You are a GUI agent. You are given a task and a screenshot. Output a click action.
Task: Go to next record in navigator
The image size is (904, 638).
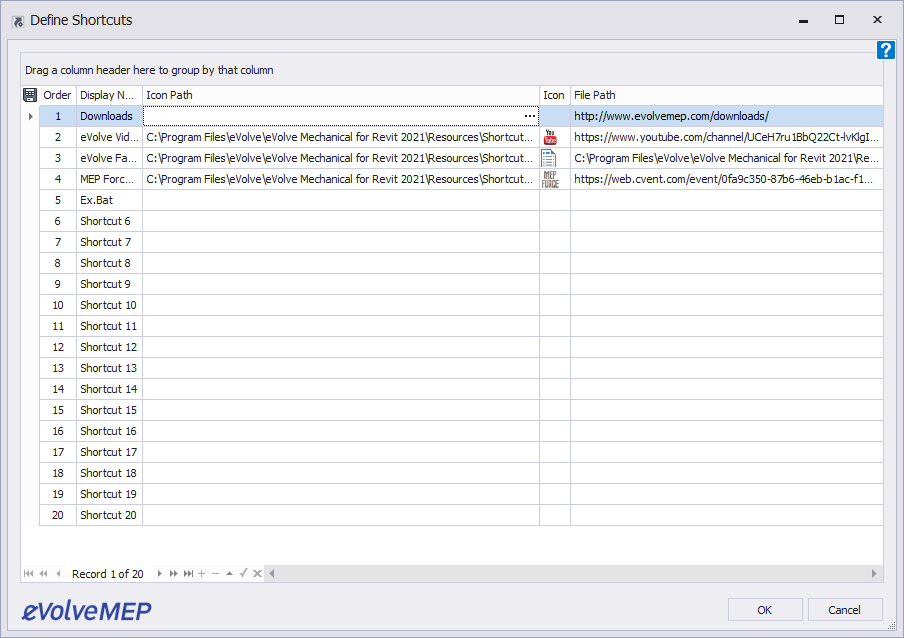coord(159,573)
